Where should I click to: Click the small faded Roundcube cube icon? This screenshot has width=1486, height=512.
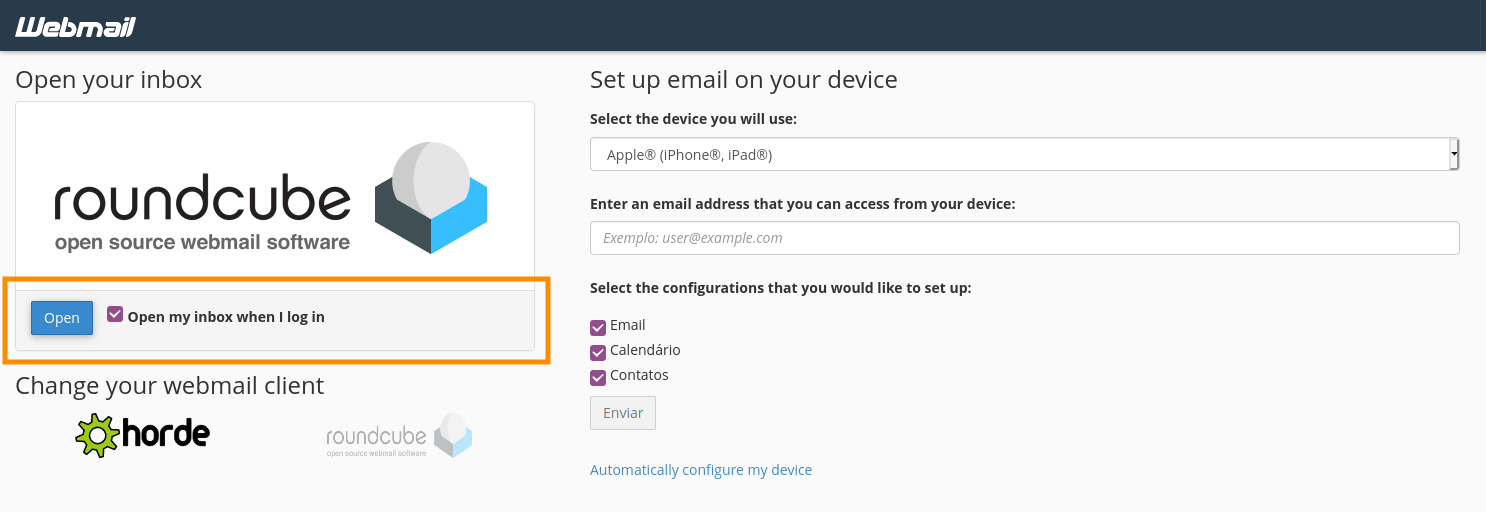(453, 436)
